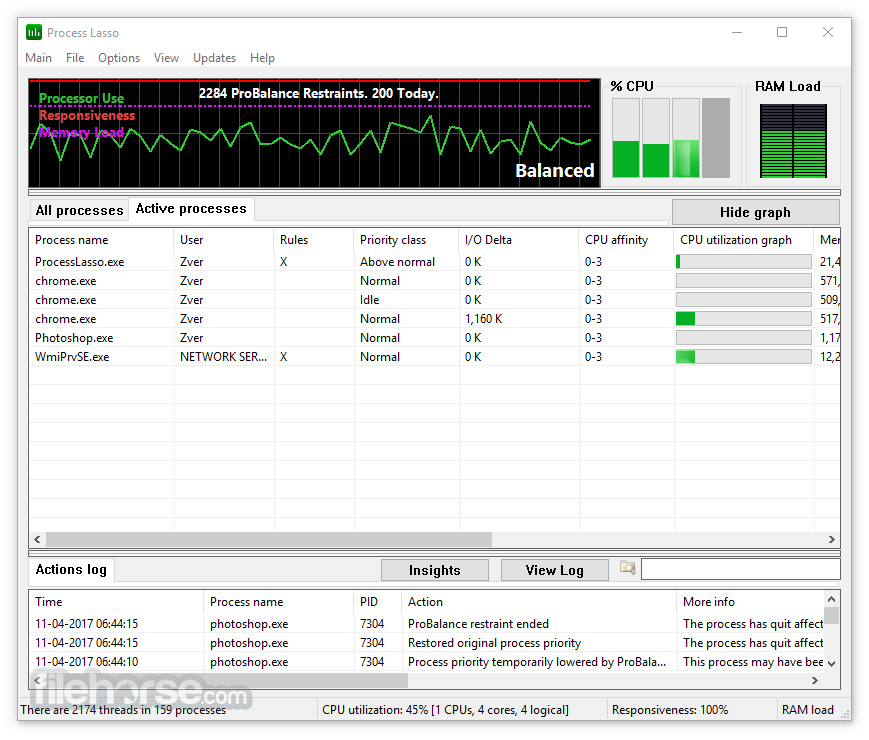Click threads and processes status text
The image size is (869, 740).
123,710
